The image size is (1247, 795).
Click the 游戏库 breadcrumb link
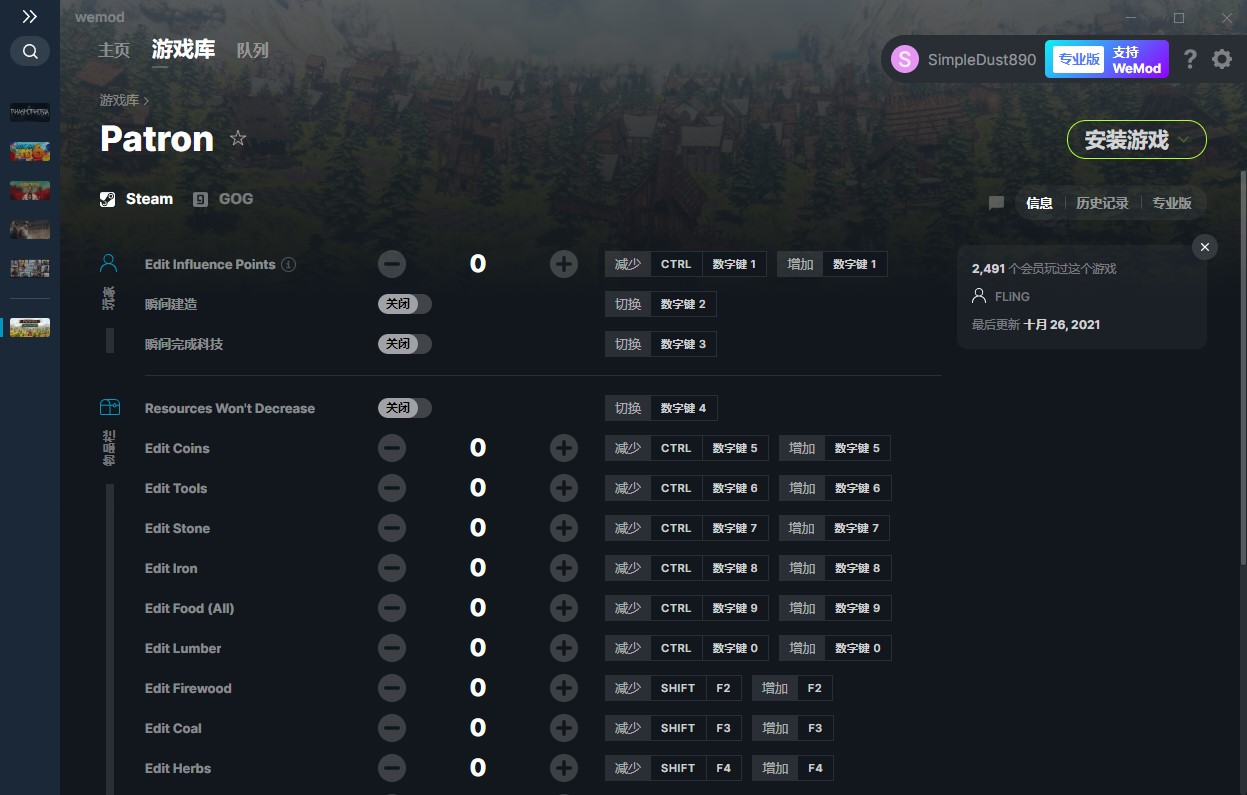click(119, 100)
